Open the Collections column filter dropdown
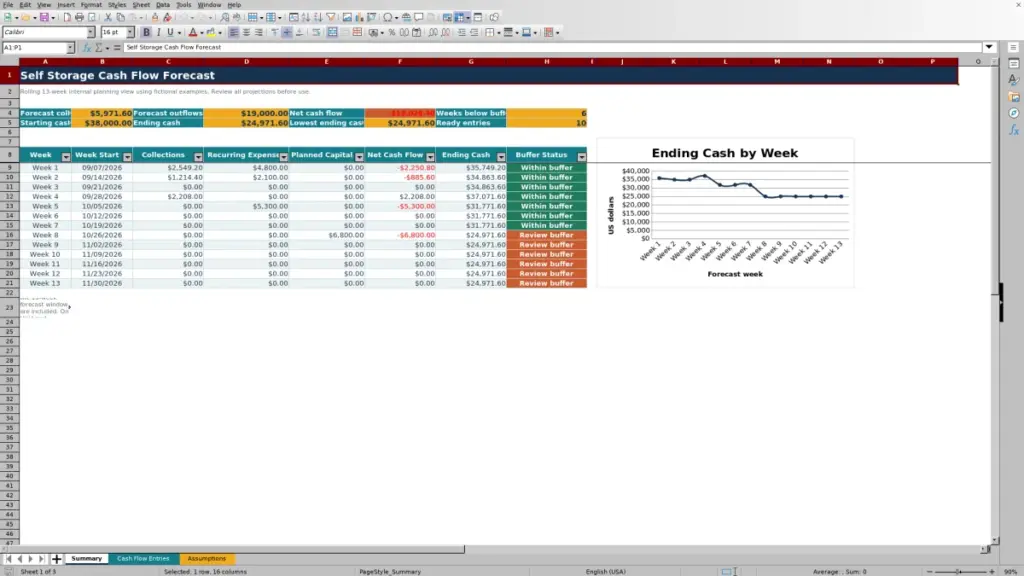This screenshot has height=576, width=1024. pos(198,157)
